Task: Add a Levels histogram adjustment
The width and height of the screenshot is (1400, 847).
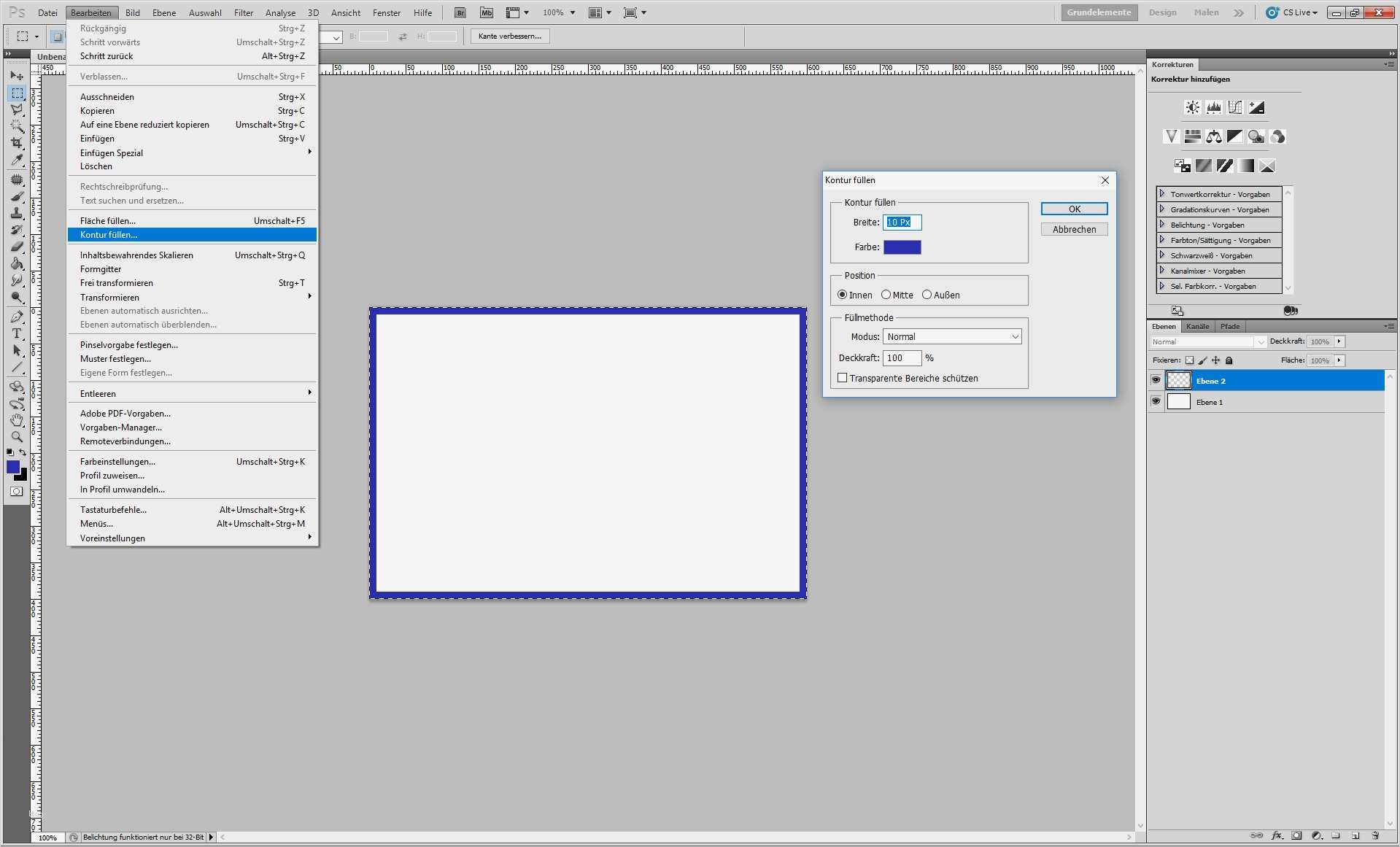Action: [1213, 107]
